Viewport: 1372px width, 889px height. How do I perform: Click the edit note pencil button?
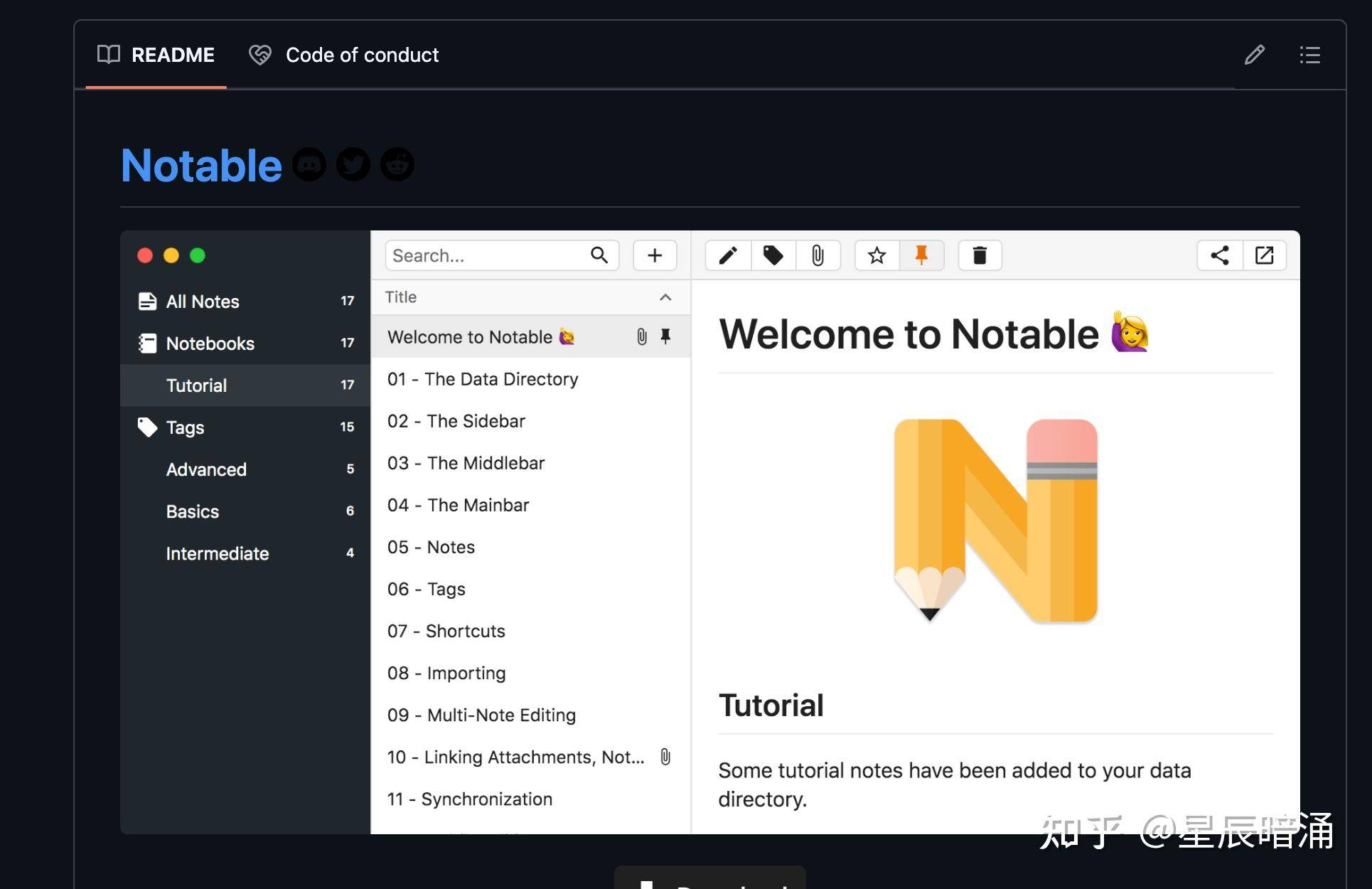[728, 255]
